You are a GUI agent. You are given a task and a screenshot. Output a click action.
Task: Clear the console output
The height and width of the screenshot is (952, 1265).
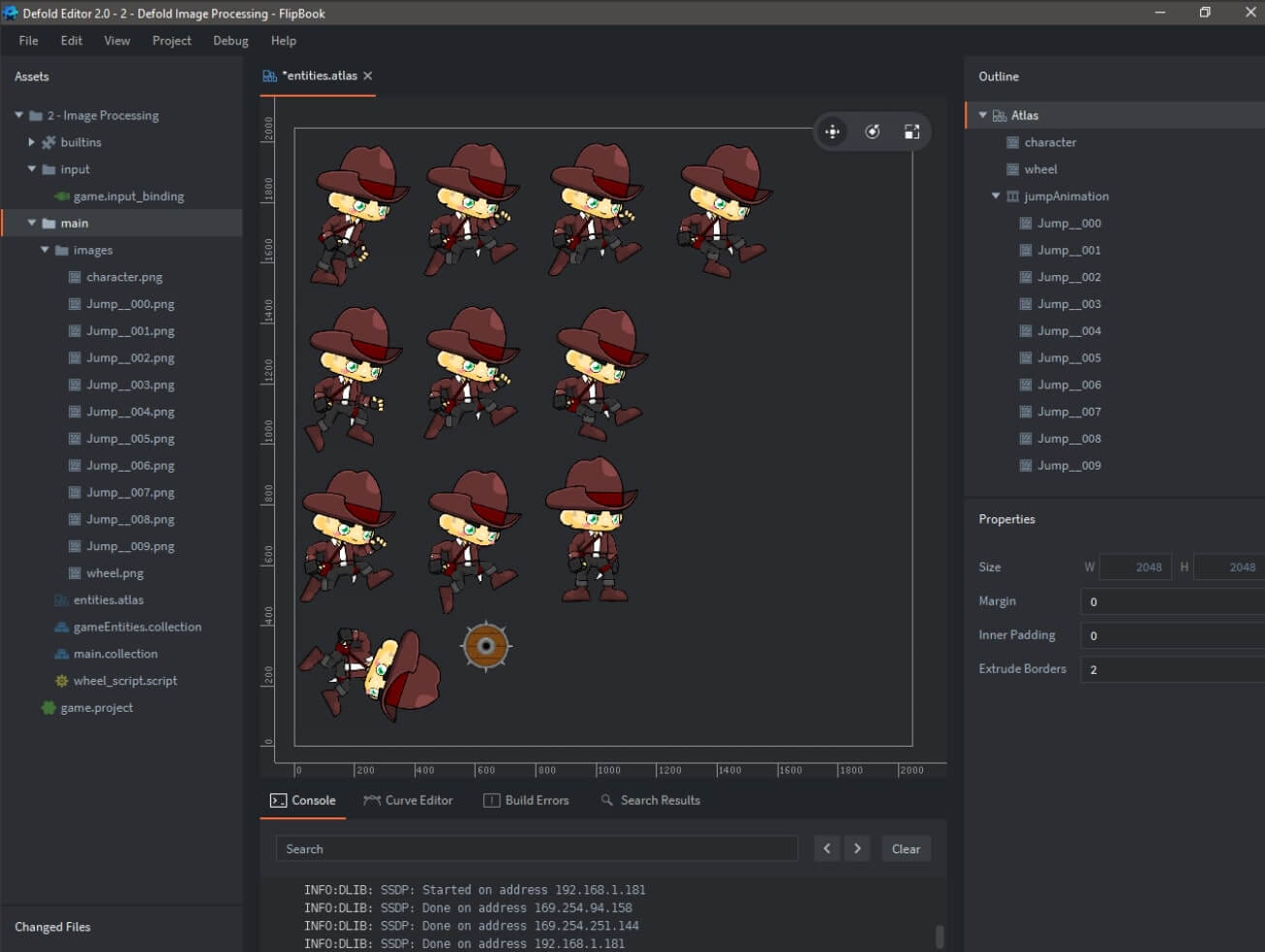(x=906, y=848)
